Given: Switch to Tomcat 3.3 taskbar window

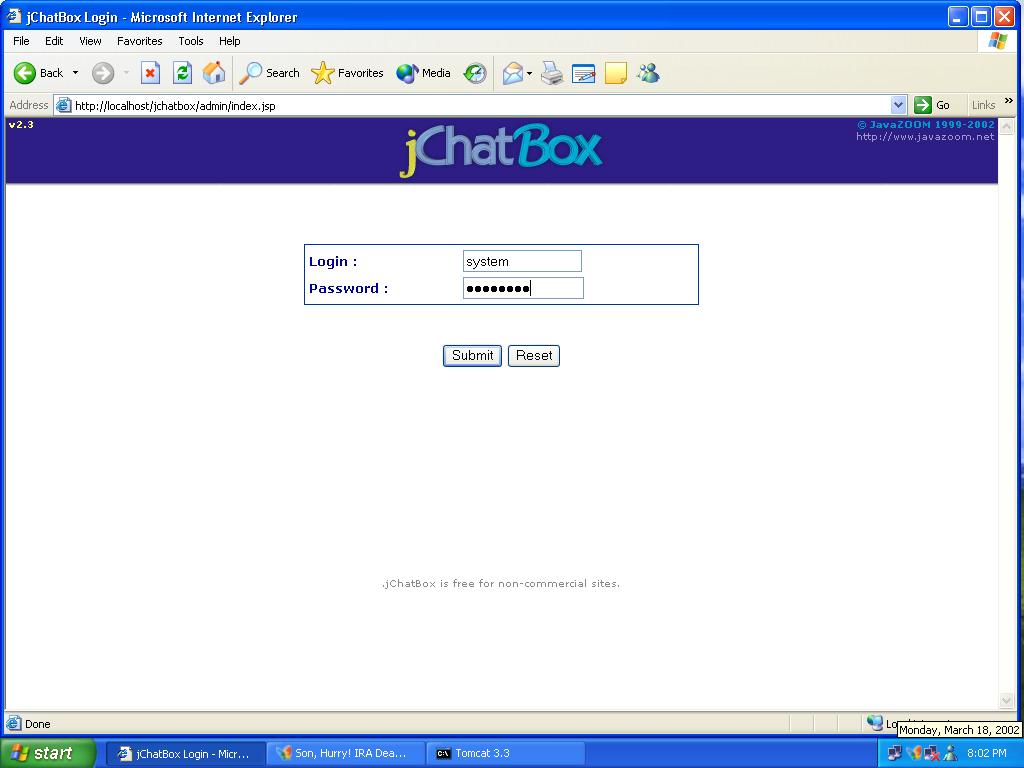Looking at the screenshot, I should pyautogui.click(x=505, y=754).
